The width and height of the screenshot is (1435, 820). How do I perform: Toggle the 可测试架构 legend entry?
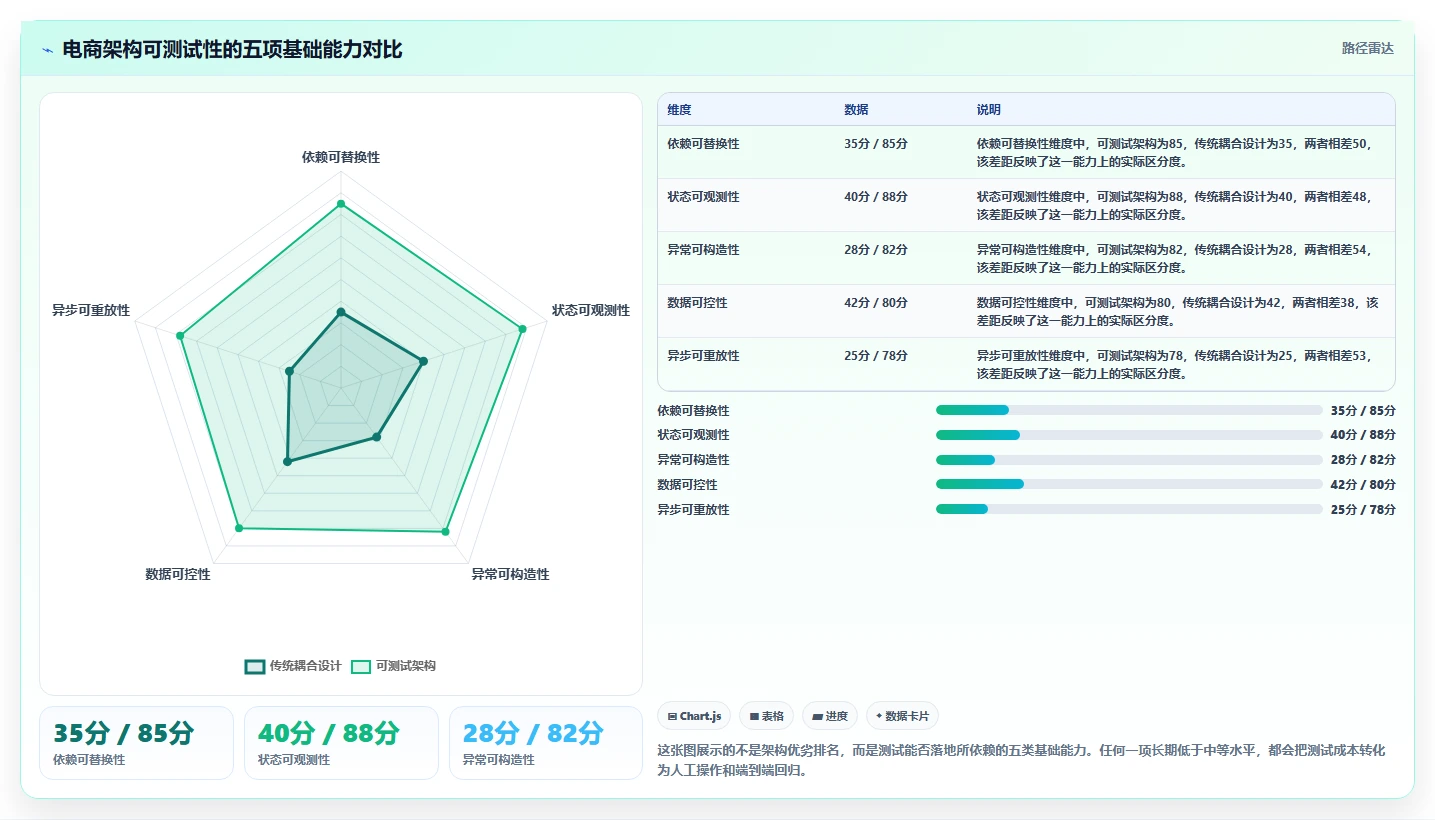pos(393,666)
